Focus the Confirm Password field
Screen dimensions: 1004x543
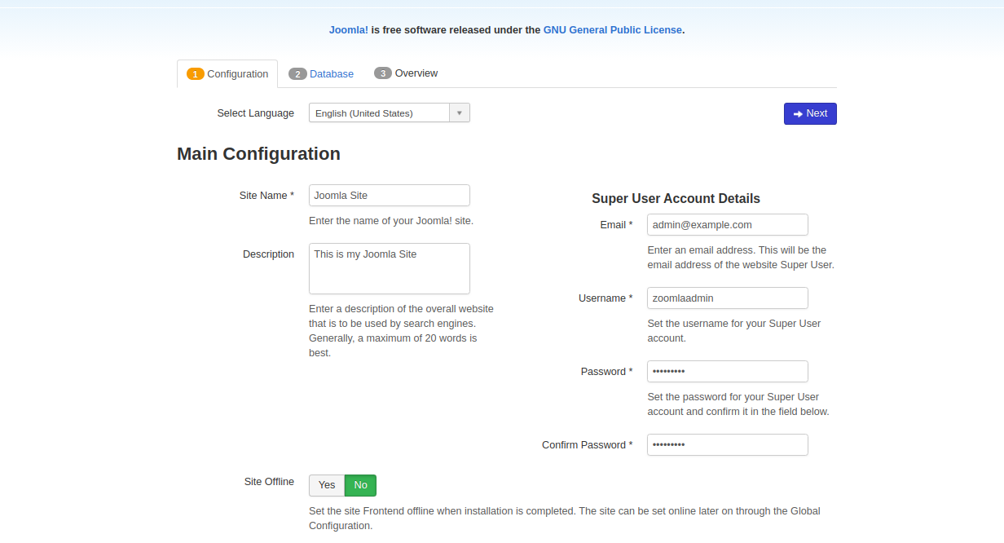[727, 445]
